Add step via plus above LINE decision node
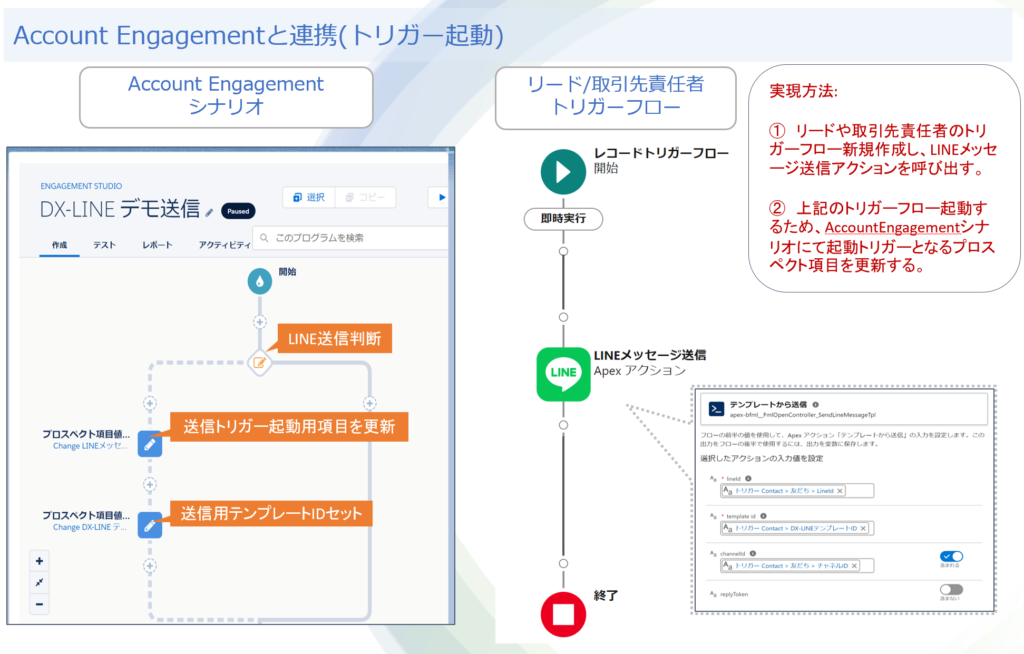This screenshot has width=1024, height=654. (x=260, y=322)
